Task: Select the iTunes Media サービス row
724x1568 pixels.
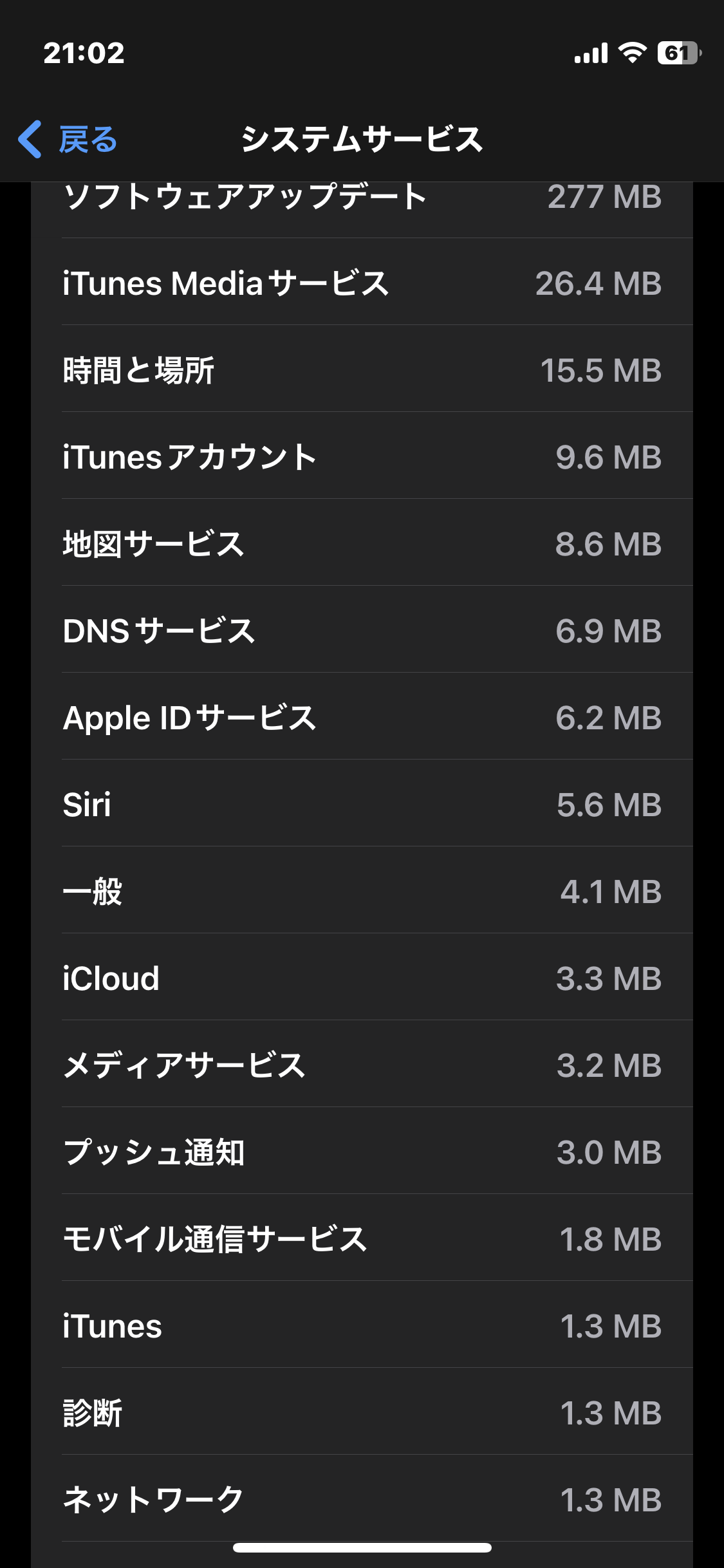Action: (x=362, y=283)
